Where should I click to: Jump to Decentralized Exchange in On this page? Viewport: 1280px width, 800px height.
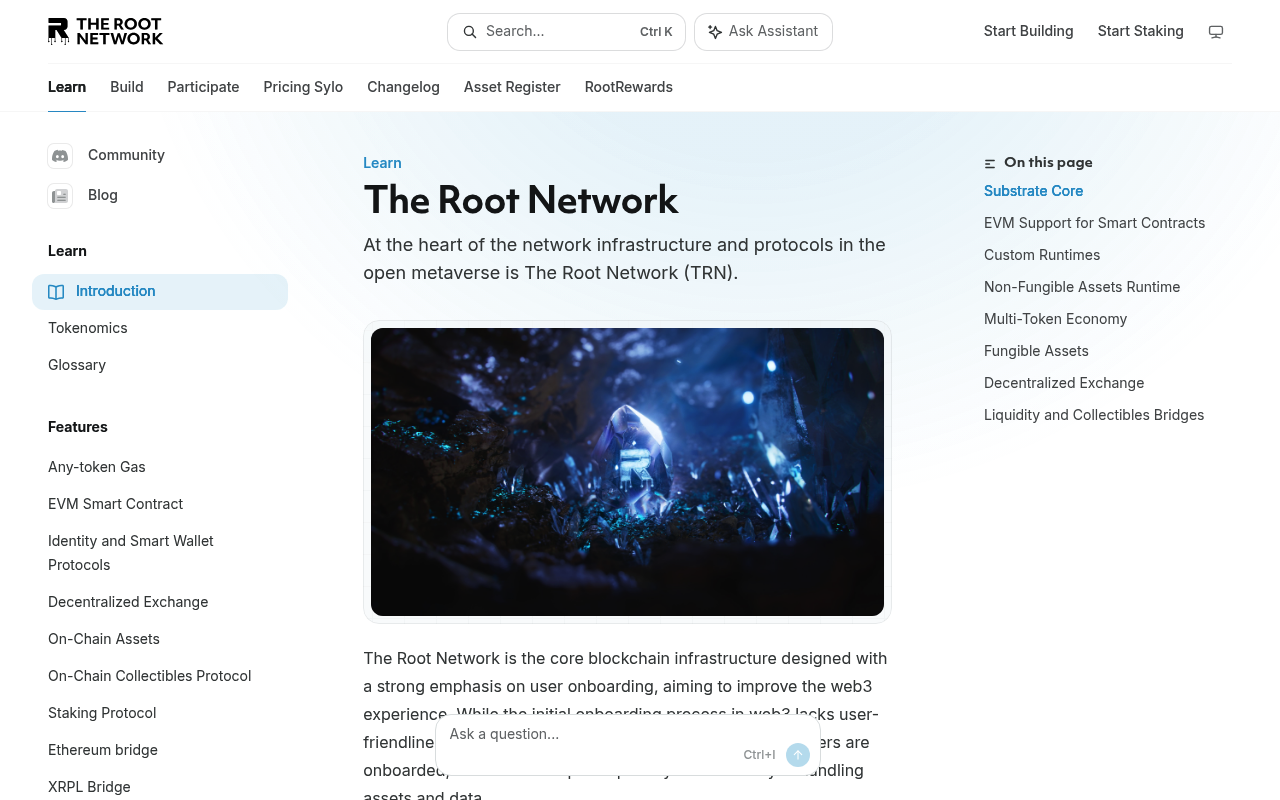(x=1064, y=383)
